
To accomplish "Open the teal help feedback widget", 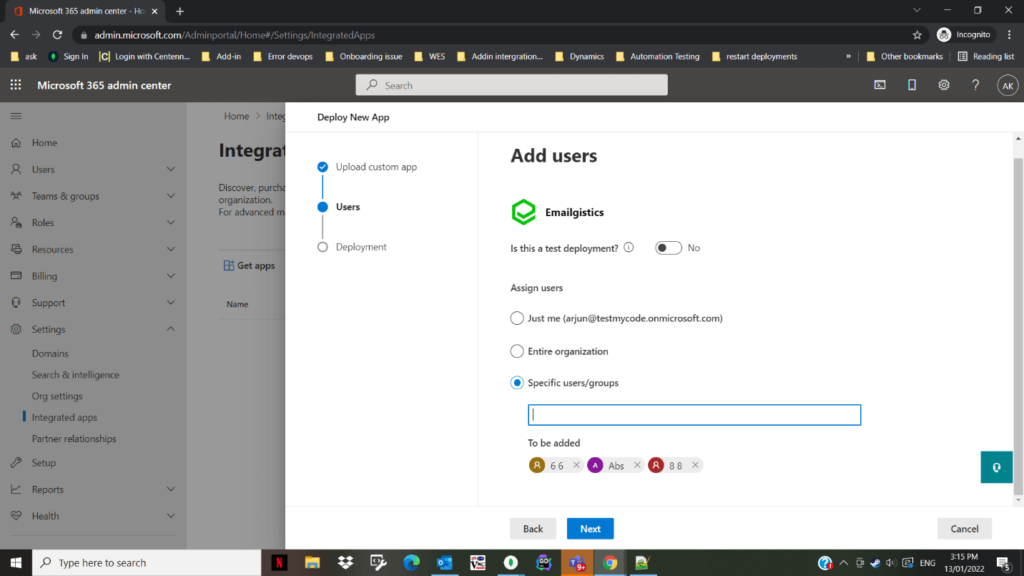I will [x=996, y=467].
